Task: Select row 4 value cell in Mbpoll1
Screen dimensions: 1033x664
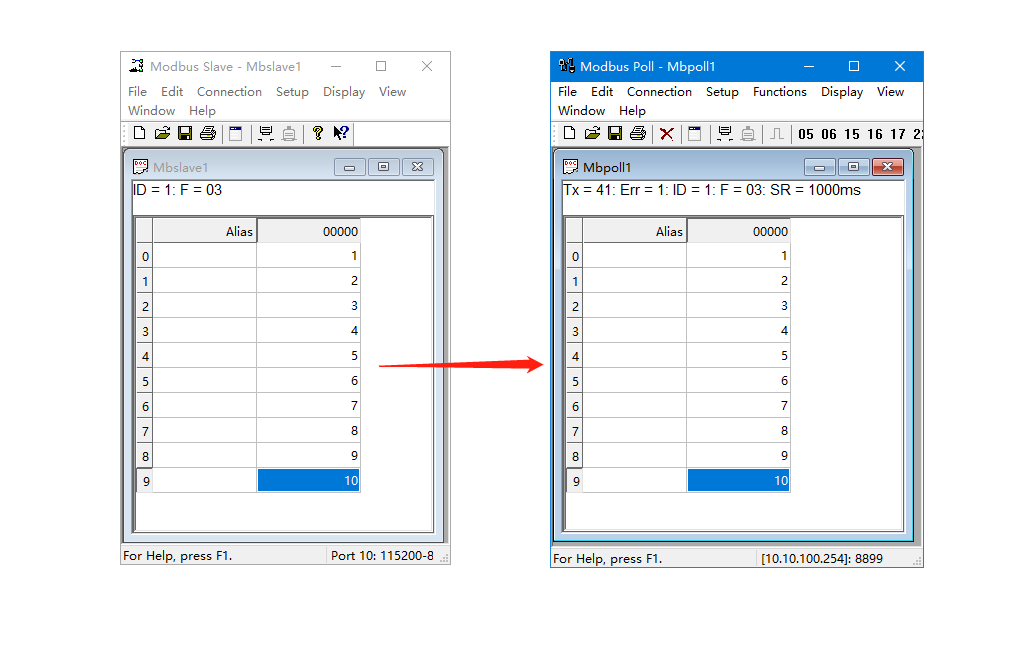Action: pyautogui.click(x=738, y=356)
